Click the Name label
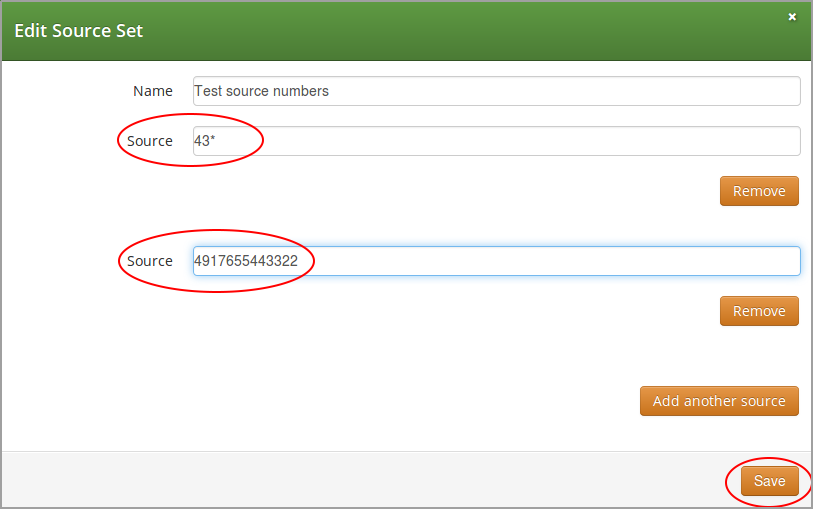Screen dimensions: 813x509 tap(153, 91)
